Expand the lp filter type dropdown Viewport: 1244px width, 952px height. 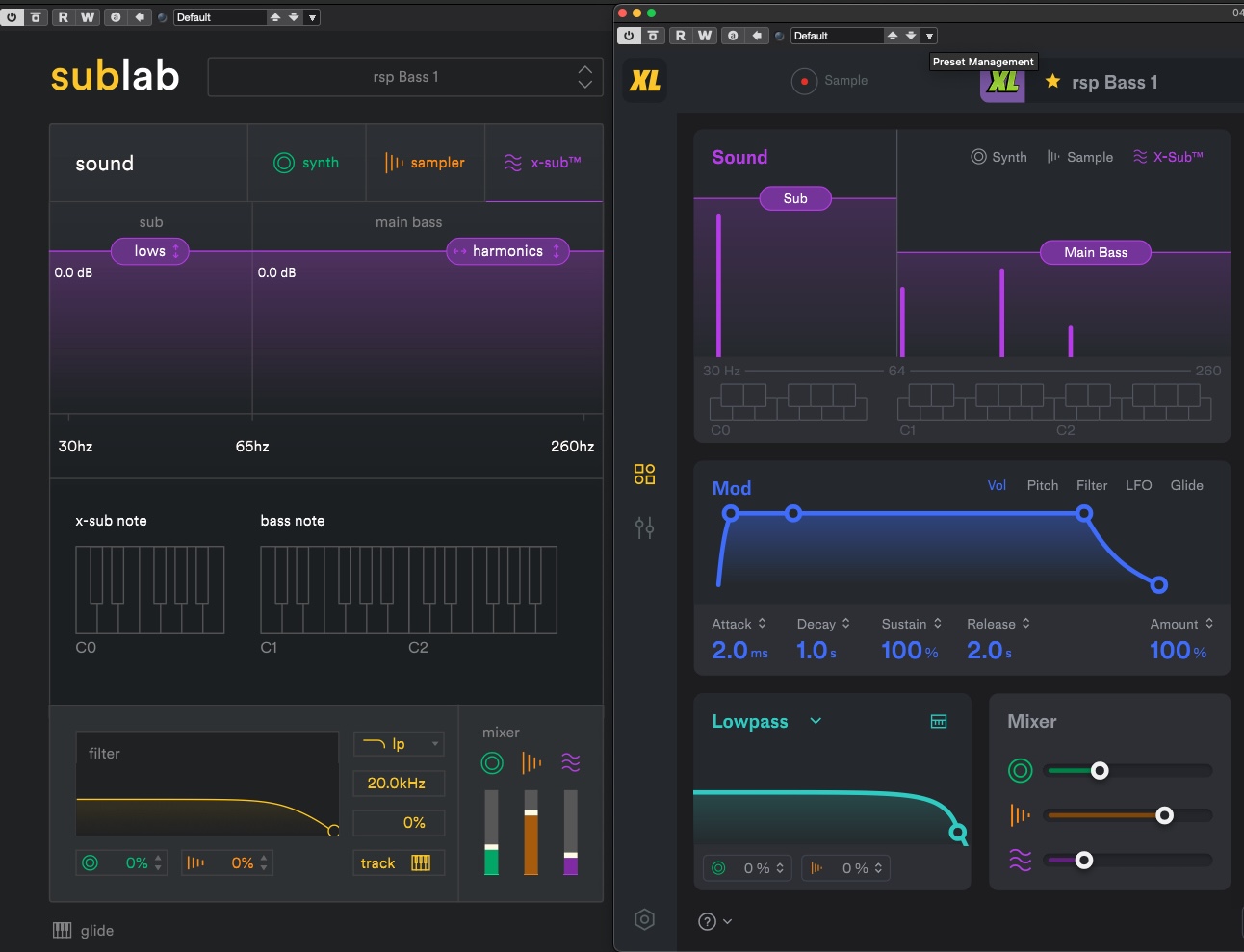tap(399, 744)
